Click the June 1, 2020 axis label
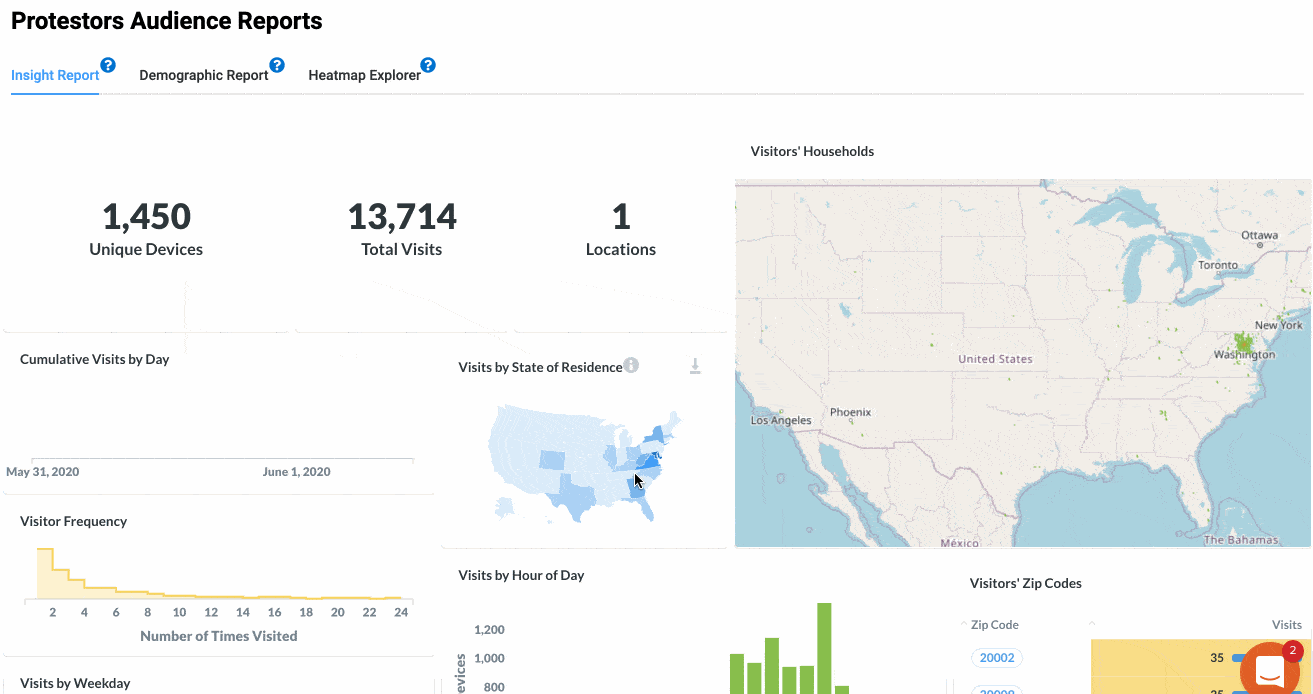The width and height of the screenshot is (1313, 694). tap(296, 472)
